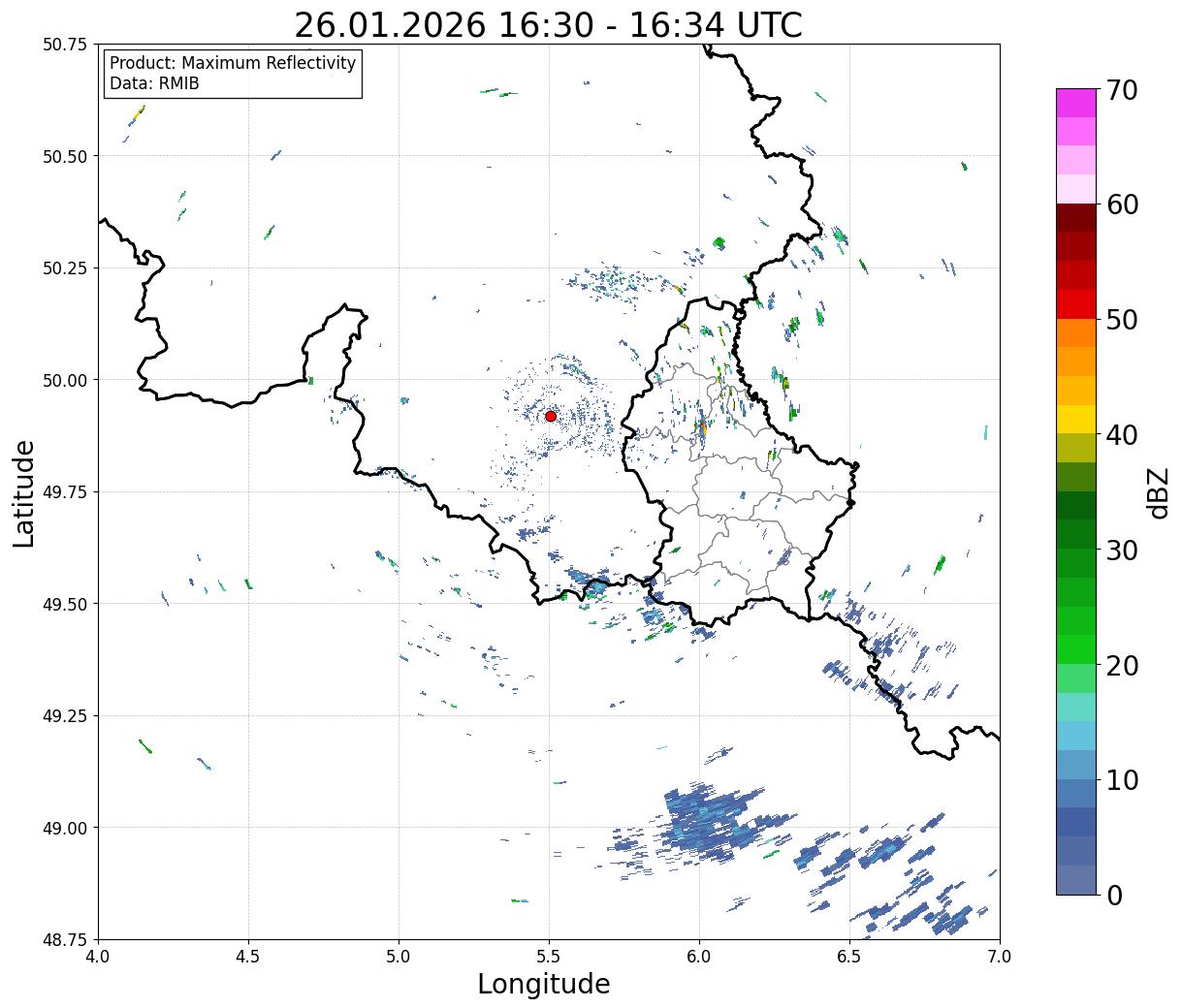Click the colorbar tick label 20

point(1122,665)
